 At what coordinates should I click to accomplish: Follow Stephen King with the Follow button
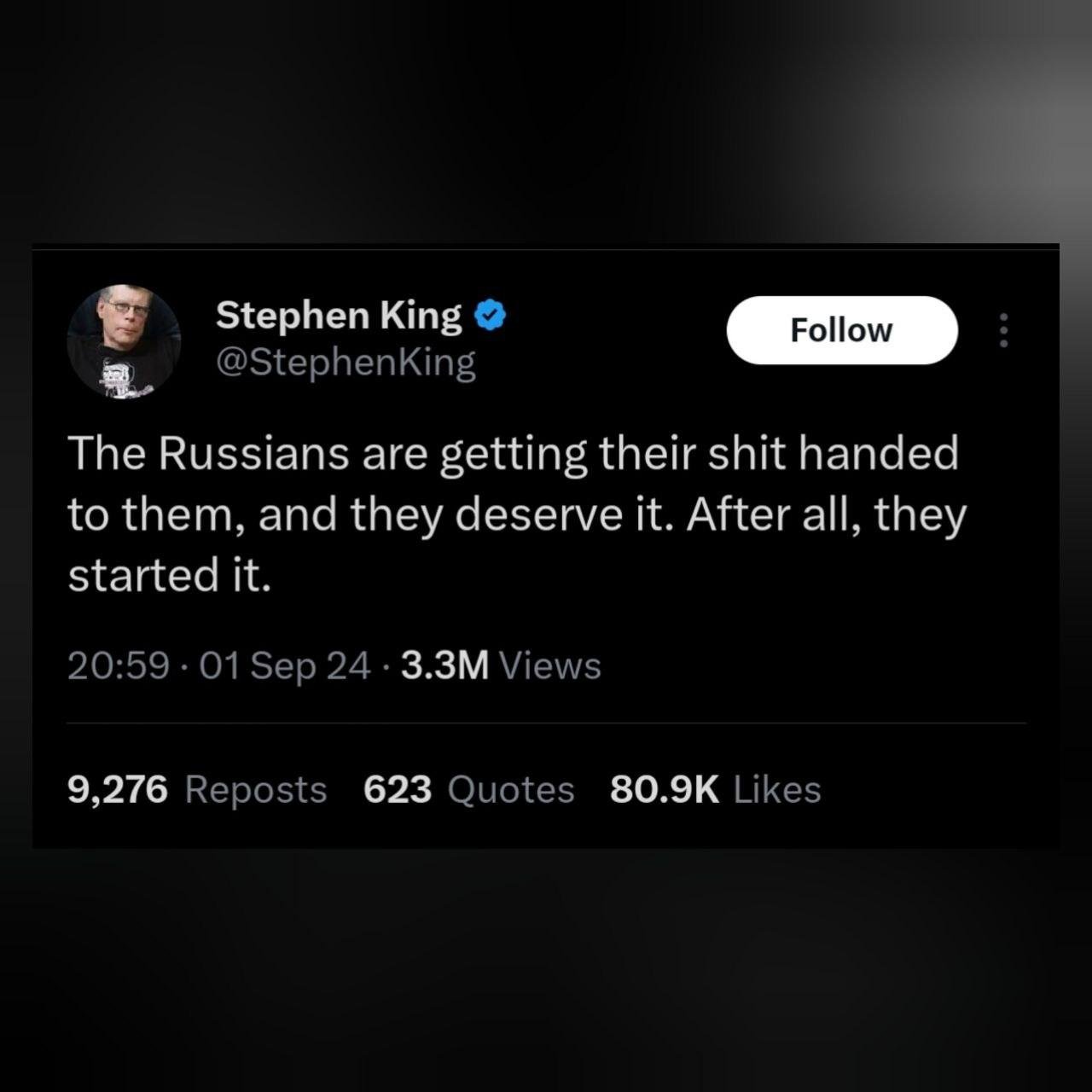(842, 330)
